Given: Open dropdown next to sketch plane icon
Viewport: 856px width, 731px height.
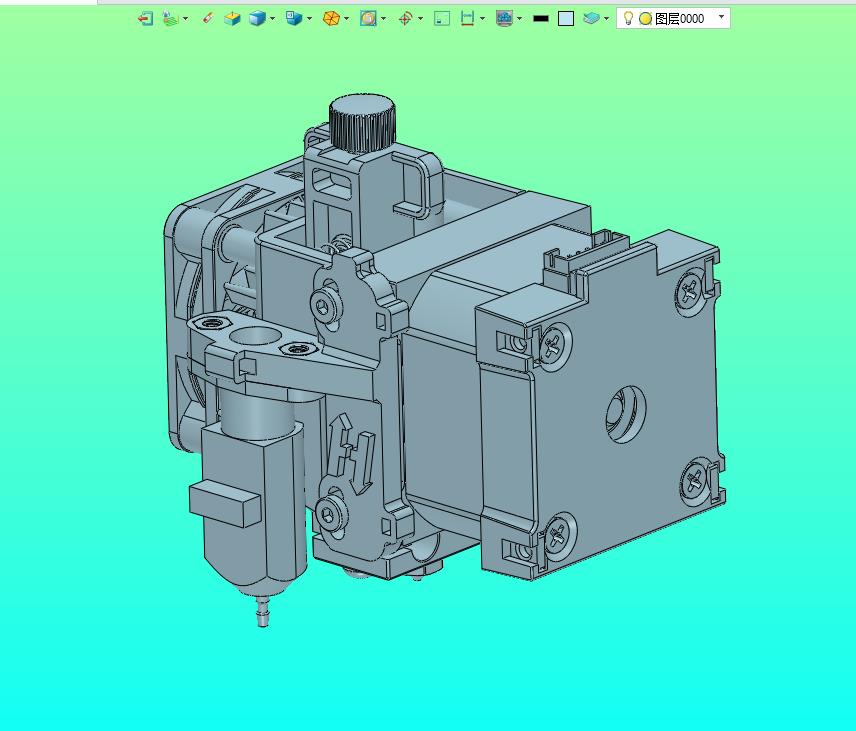Looking at the screenshot, I should pos(186,19).
